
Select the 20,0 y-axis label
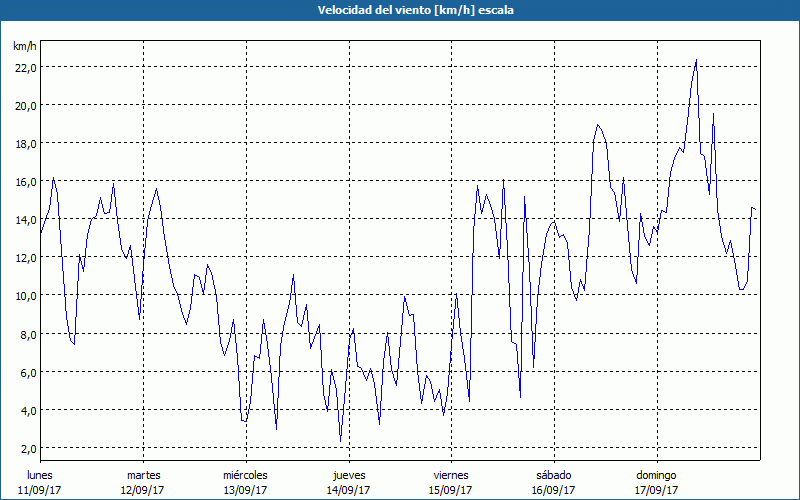click(25, 105)
